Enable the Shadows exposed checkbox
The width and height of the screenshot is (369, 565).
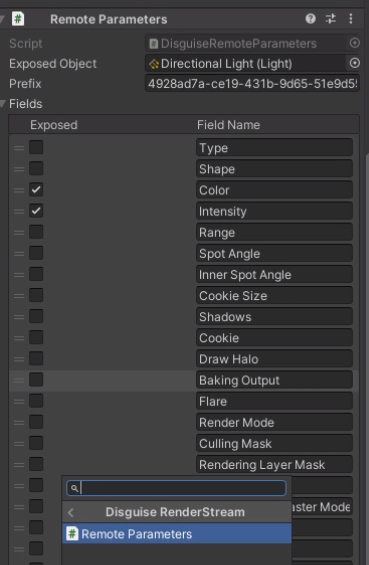(x=36, y=316)
